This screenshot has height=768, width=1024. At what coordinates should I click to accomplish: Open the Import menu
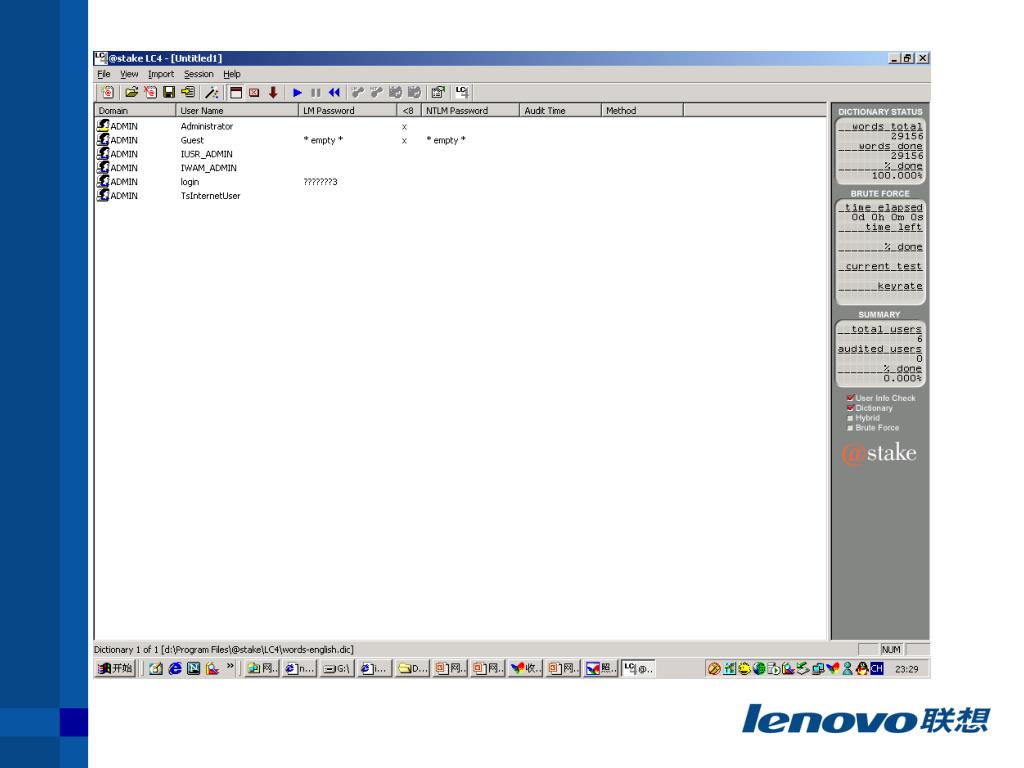coord(161,74)
